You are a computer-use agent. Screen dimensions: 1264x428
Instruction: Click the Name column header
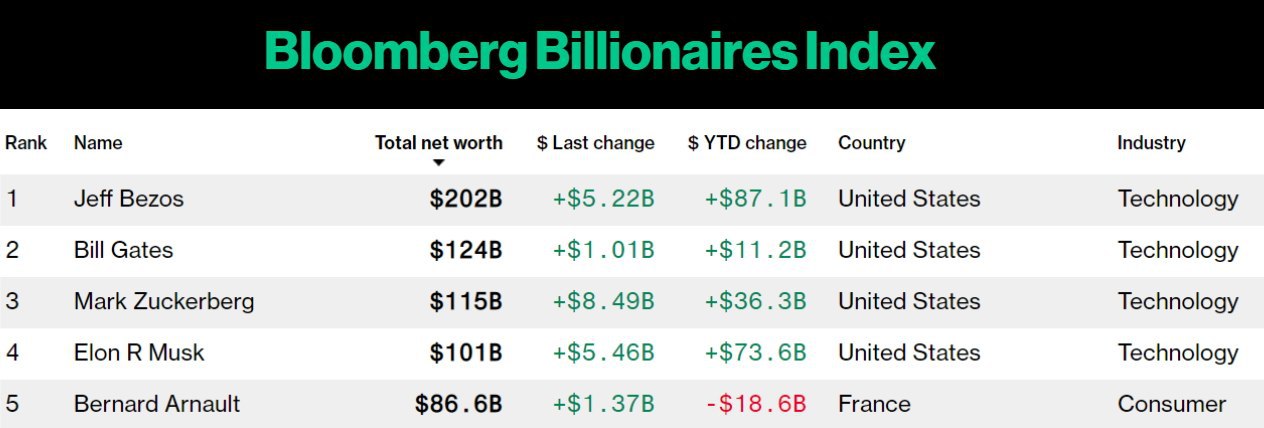[x=98, y=143]
